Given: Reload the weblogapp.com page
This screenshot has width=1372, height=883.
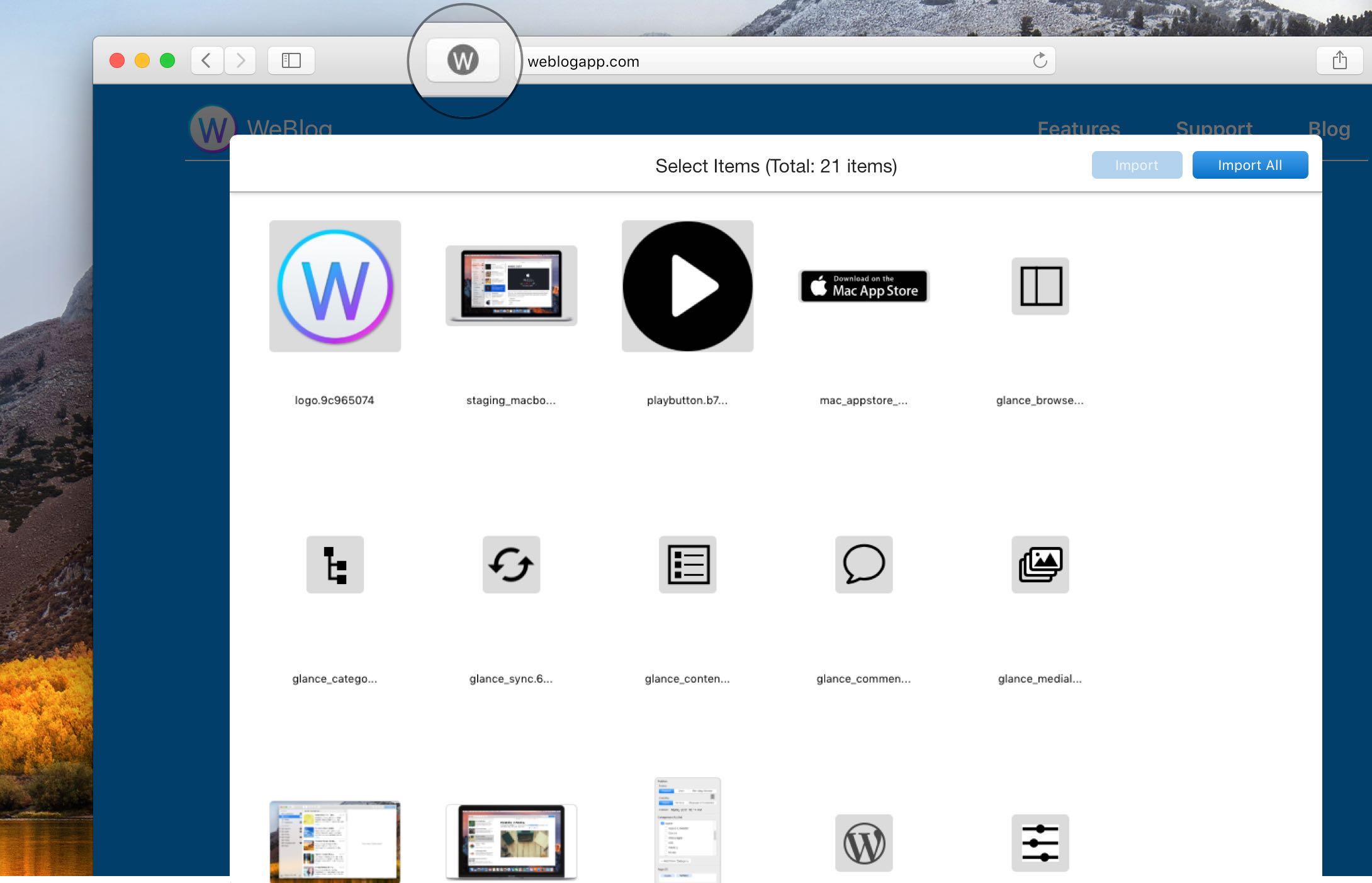Looking at the screenshot, I should point(1040,60).
